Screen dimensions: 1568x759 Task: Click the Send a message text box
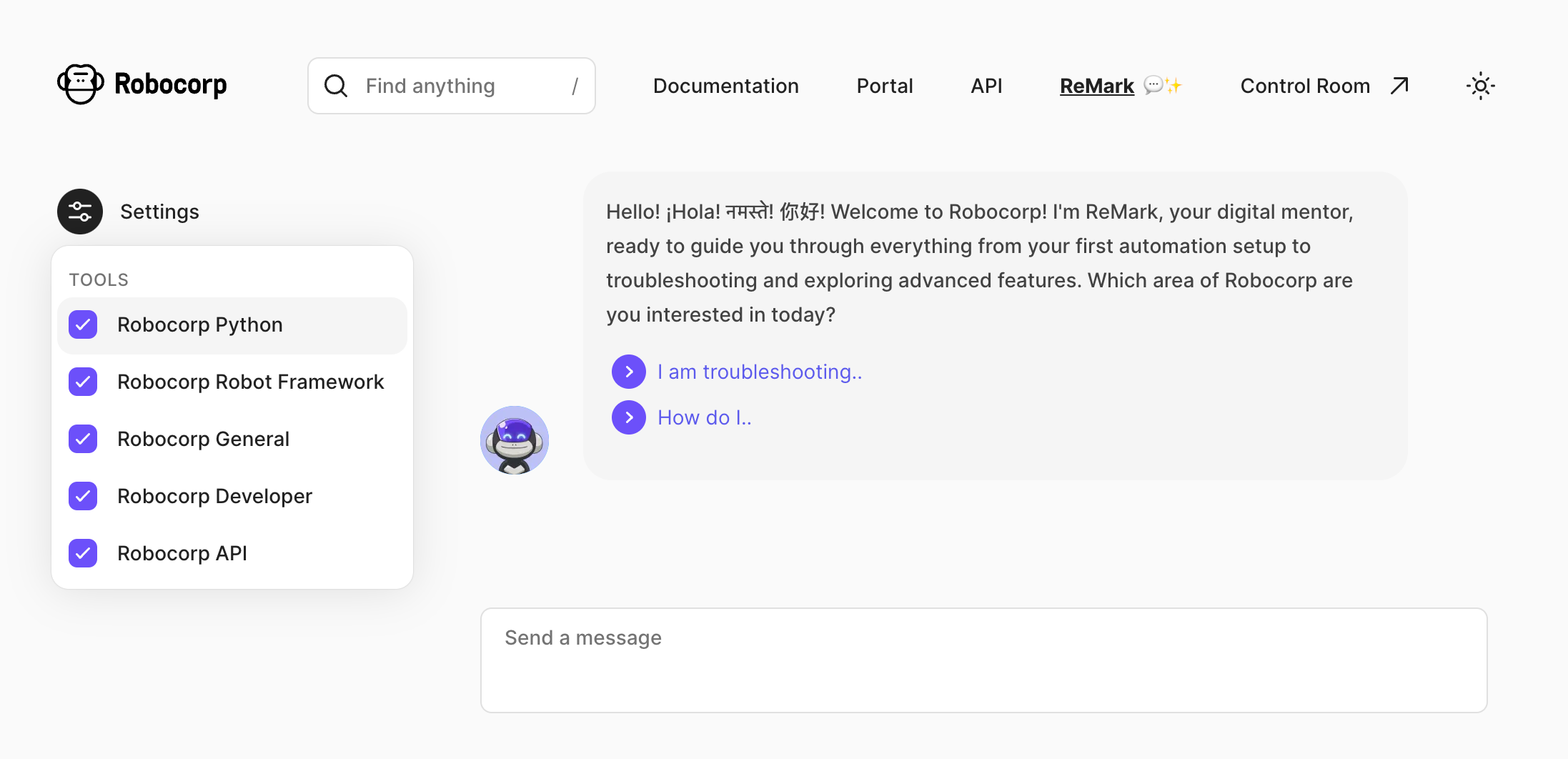(984, 660)
